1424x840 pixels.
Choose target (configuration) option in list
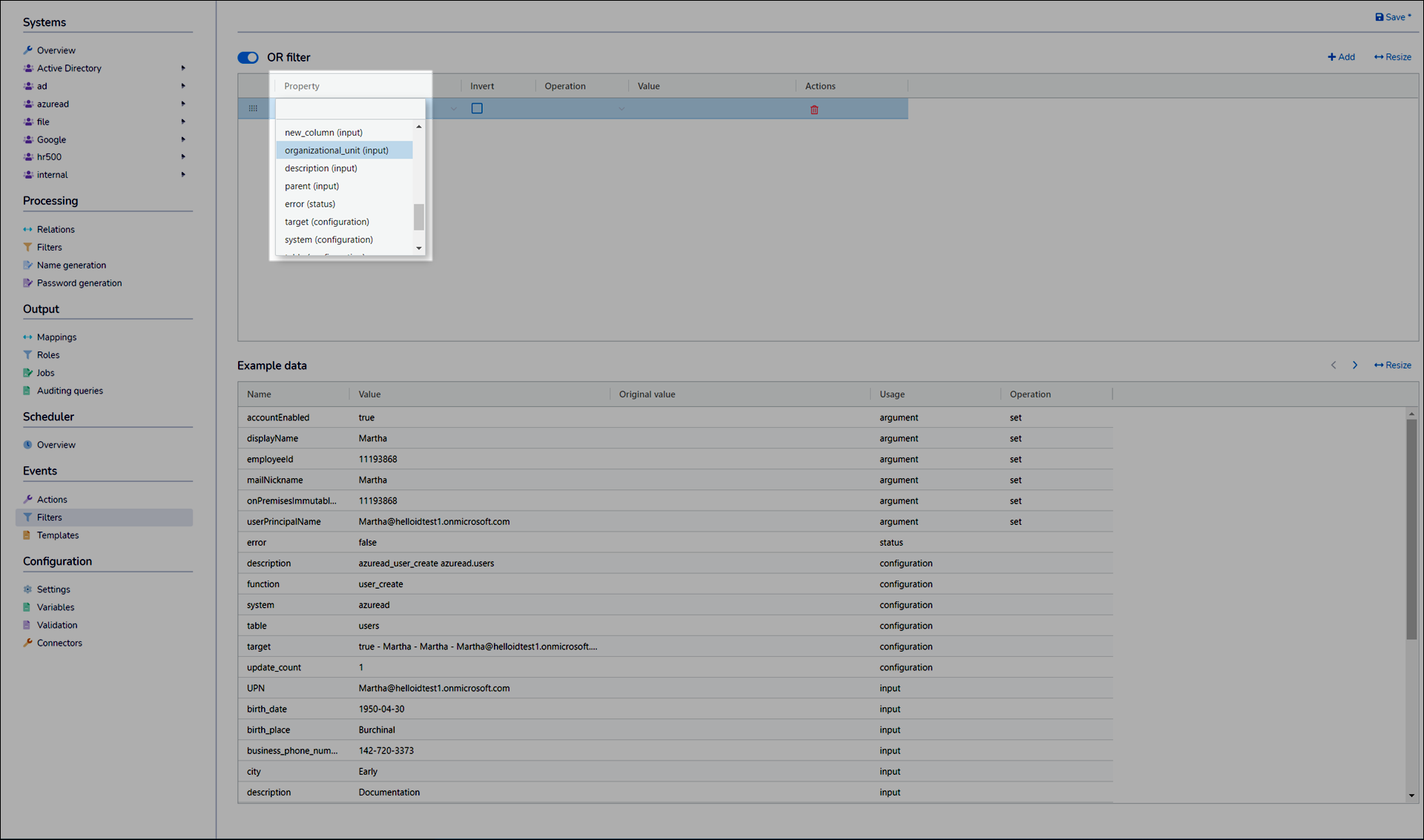(327, 222)
